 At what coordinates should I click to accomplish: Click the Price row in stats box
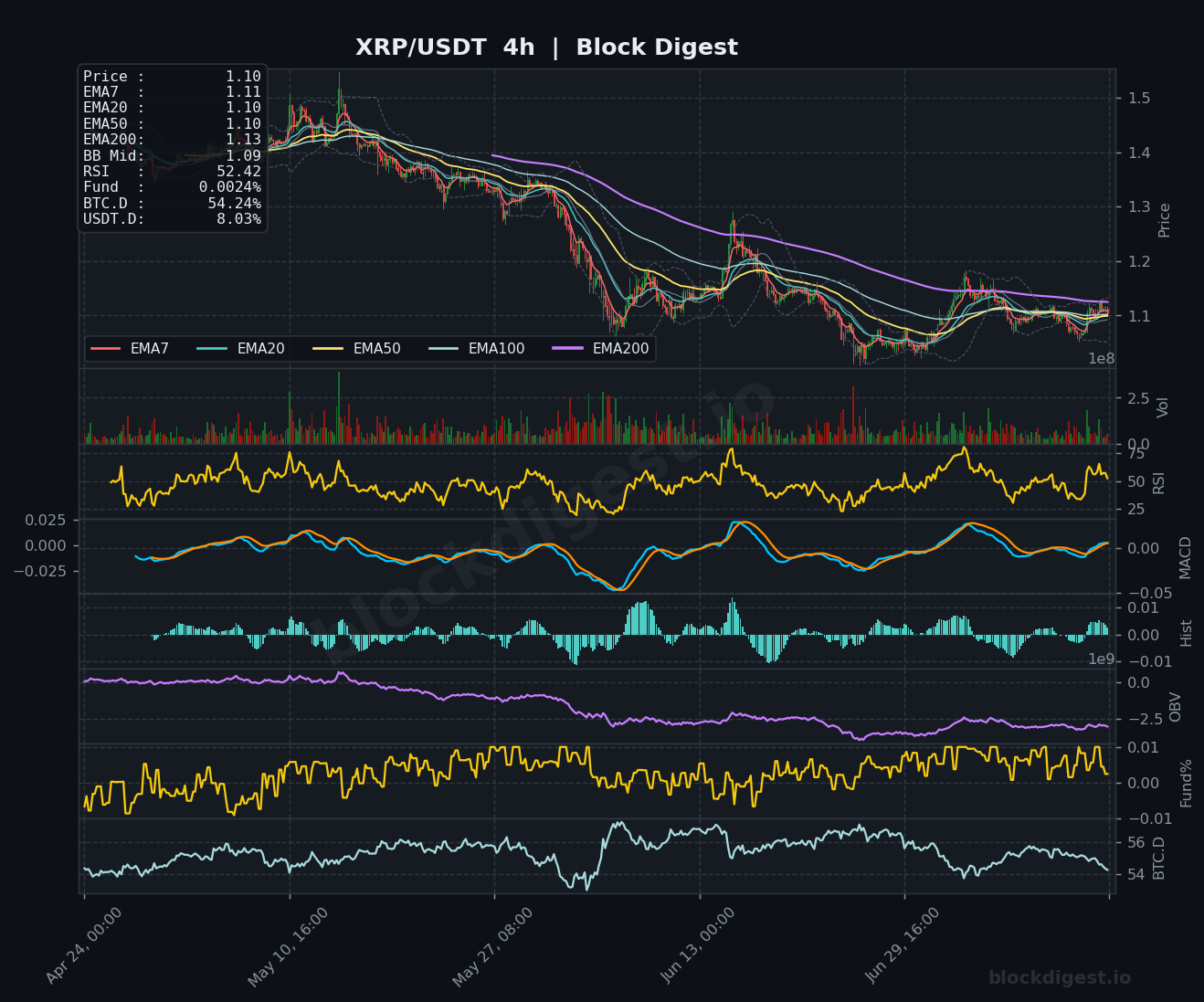[x=172, y=77]
